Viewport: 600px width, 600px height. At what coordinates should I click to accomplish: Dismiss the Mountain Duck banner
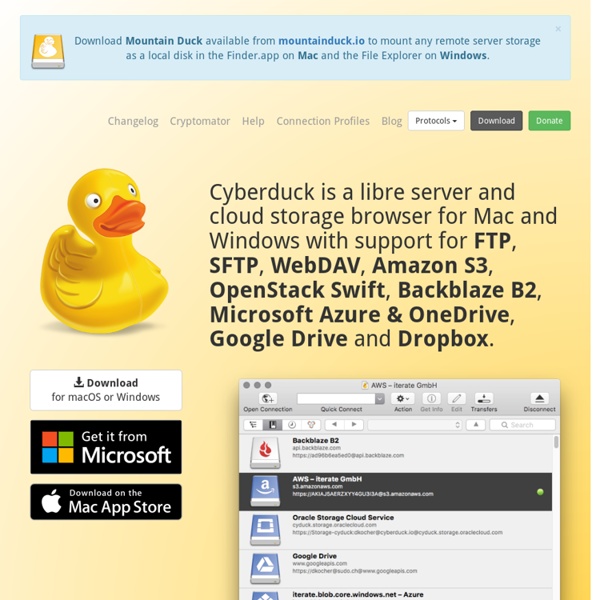click(x=558, y=29)
